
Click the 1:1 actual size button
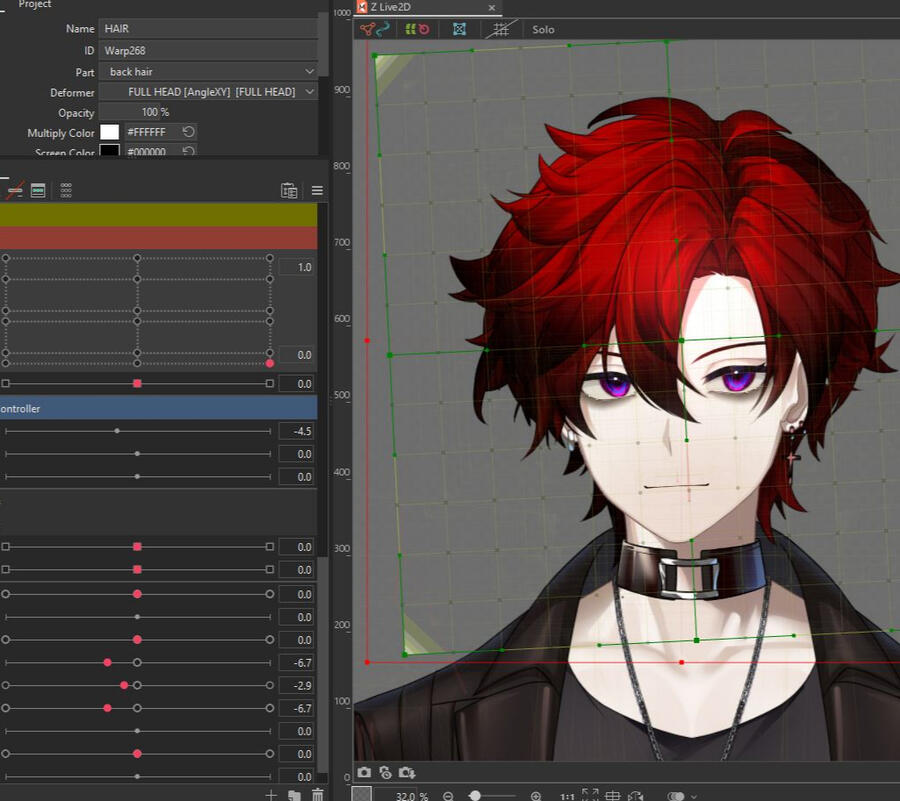coord(567,796)
